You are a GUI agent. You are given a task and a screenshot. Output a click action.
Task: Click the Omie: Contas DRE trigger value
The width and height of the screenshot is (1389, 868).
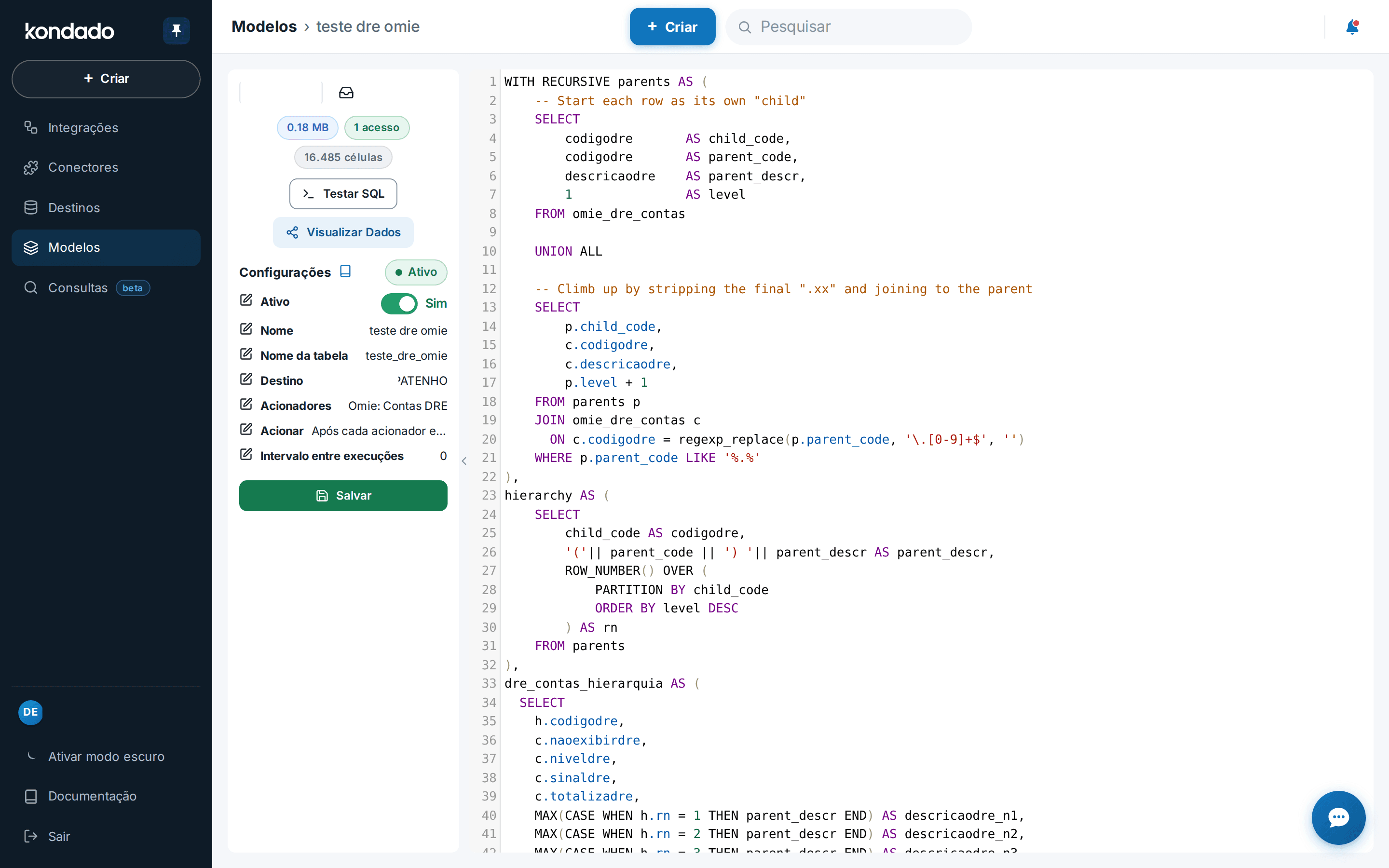point(398,406)
